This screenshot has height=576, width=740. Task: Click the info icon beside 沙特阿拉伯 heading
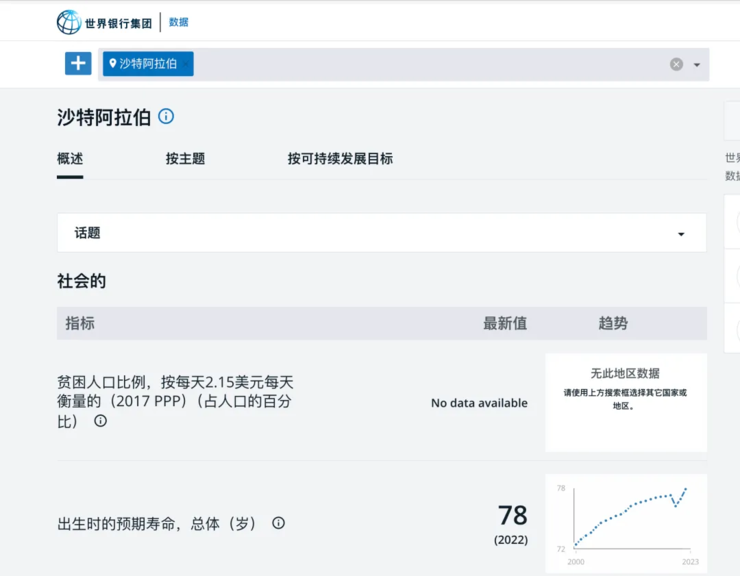pyautogui.click(x=166, y=116)
